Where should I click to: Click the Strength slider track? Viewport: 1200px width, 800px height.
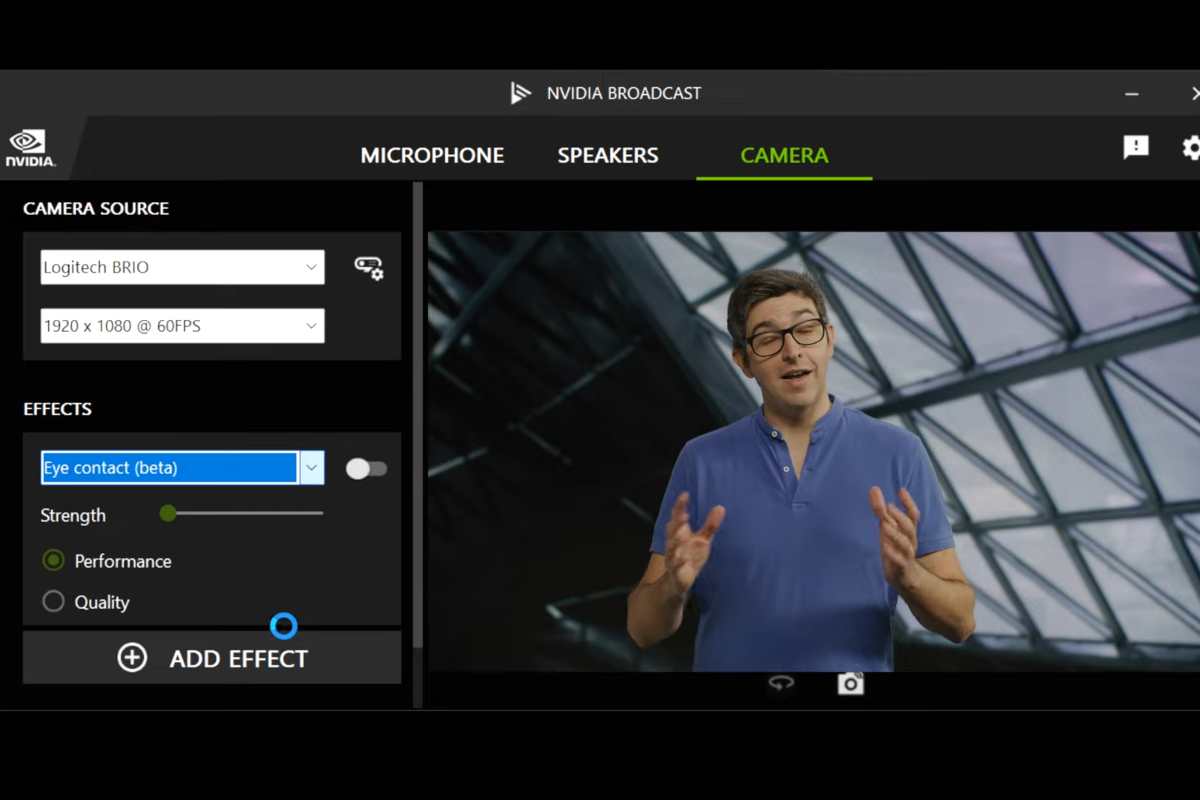245,513
